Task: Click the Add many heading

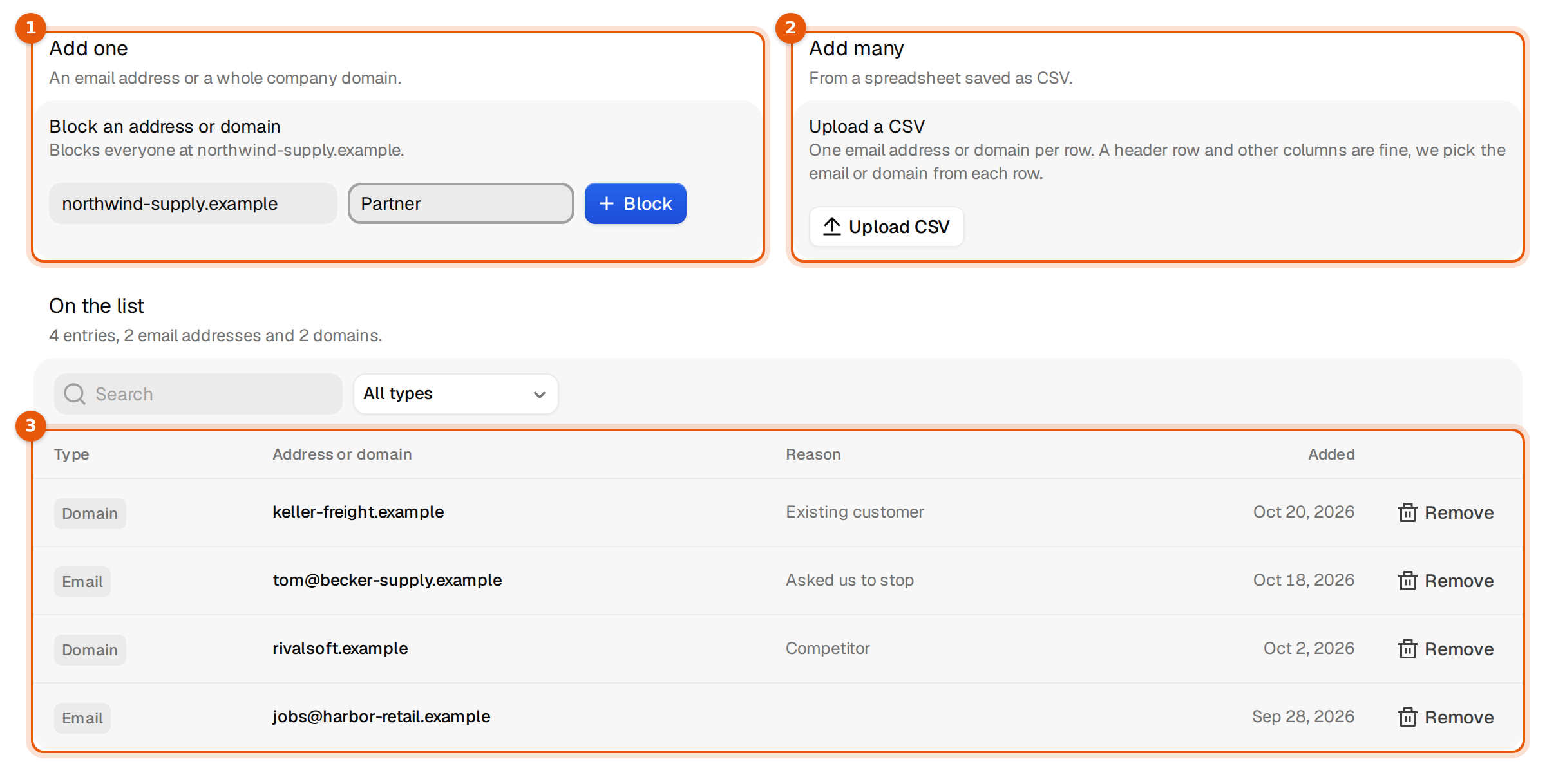Action: (856, 48)
